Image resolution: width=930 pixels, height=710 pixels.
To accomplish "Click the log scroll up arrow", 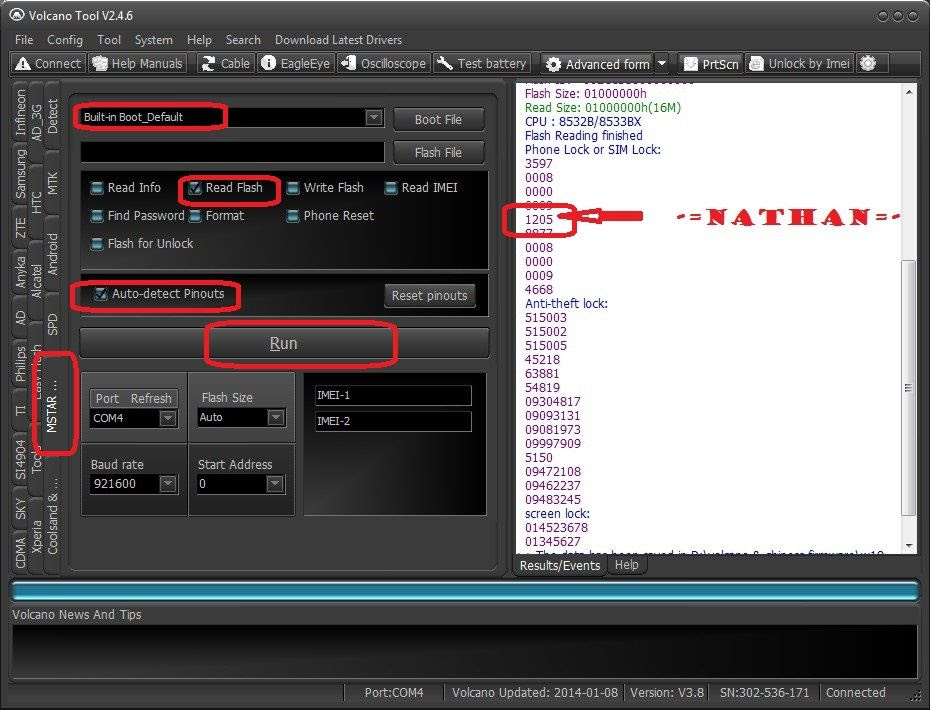I will [909, 93].
